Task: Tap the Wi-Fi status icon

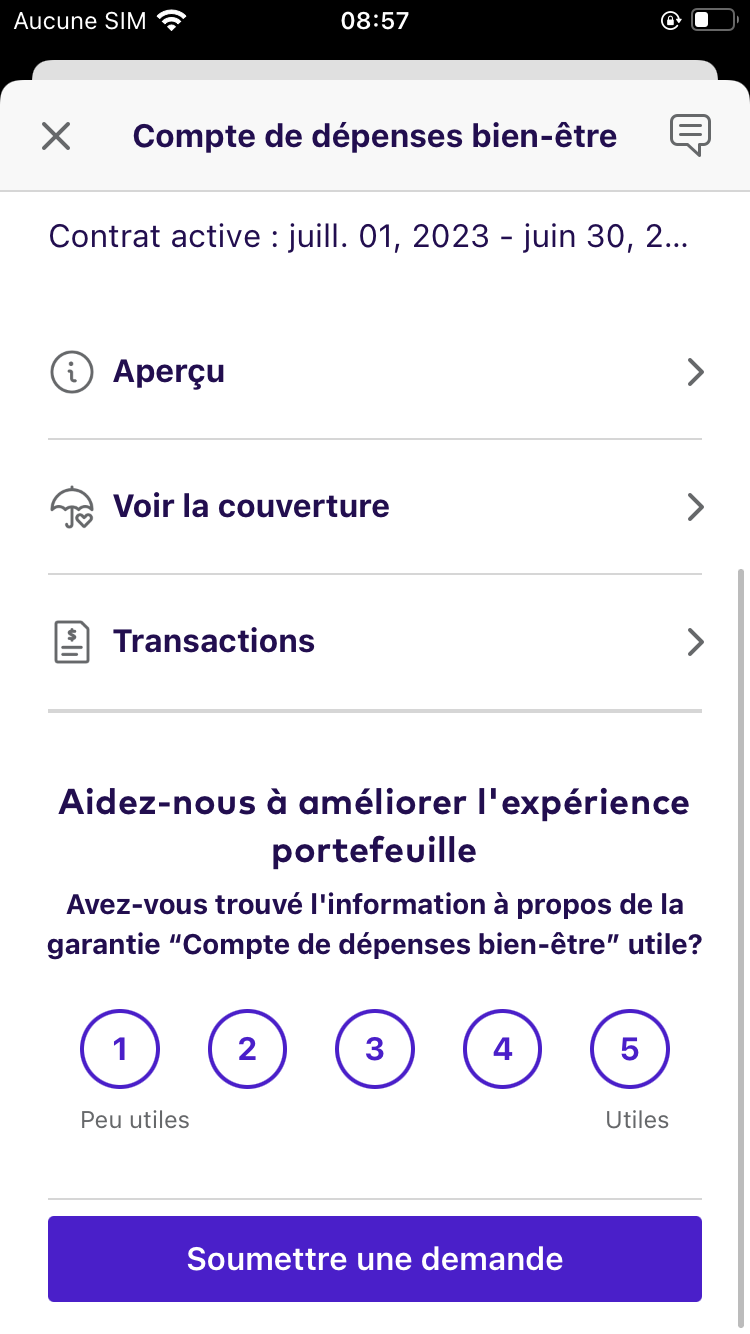Action: click(172, 20)
